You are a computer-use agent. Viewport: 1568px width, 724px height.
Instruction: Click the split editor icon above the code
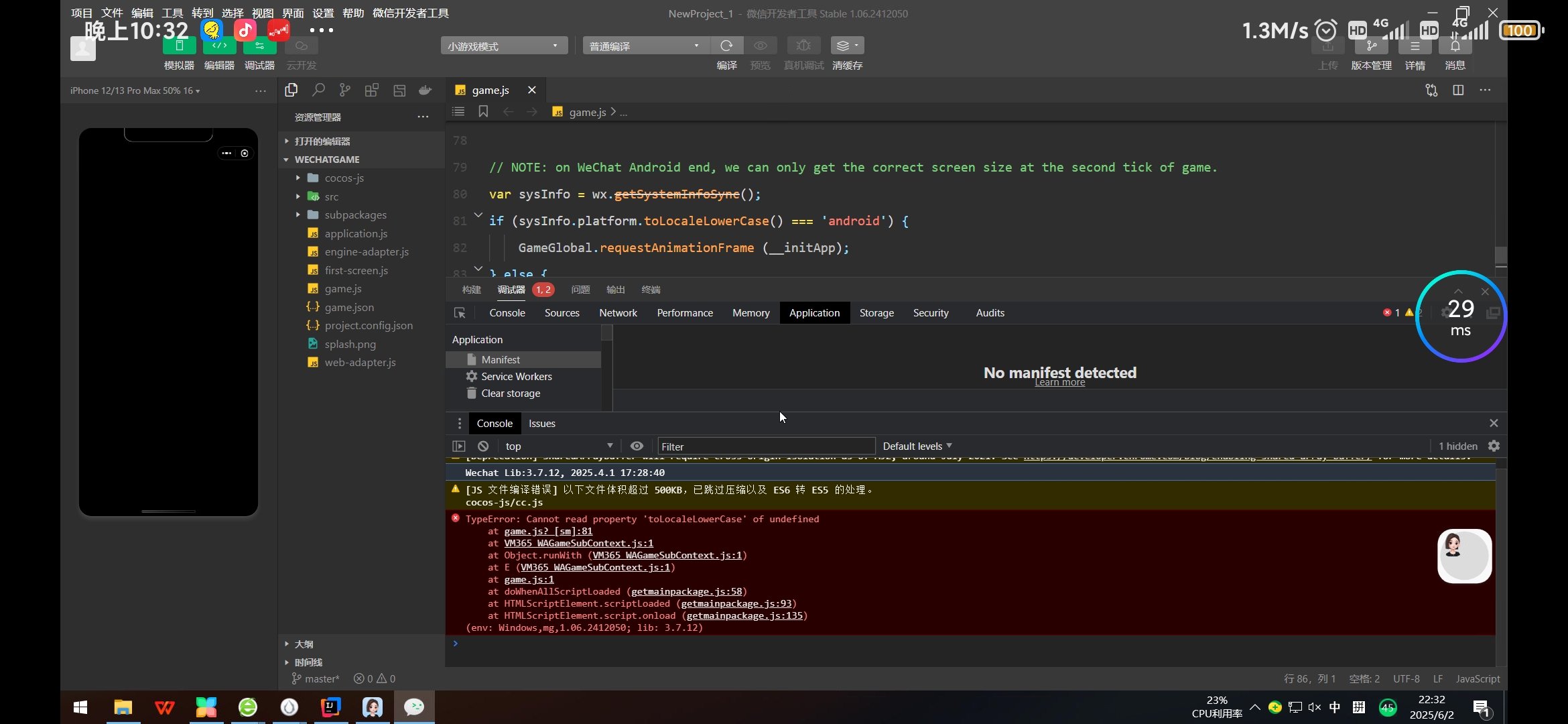1458,90
